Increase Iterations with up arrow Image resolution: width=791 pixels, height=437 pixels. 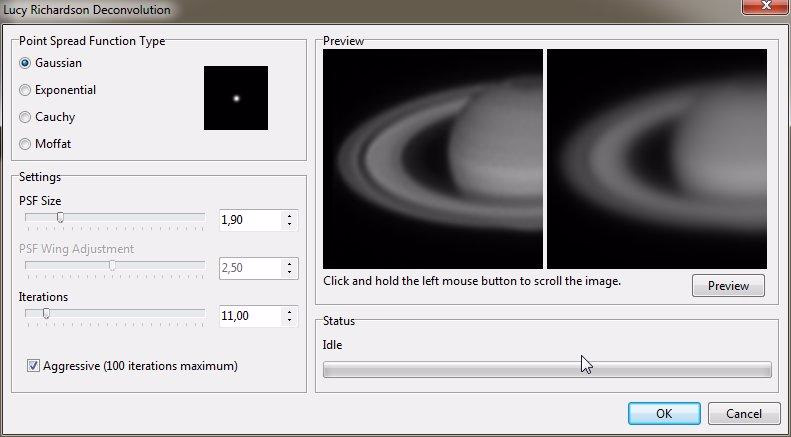[x=290, y=312]
